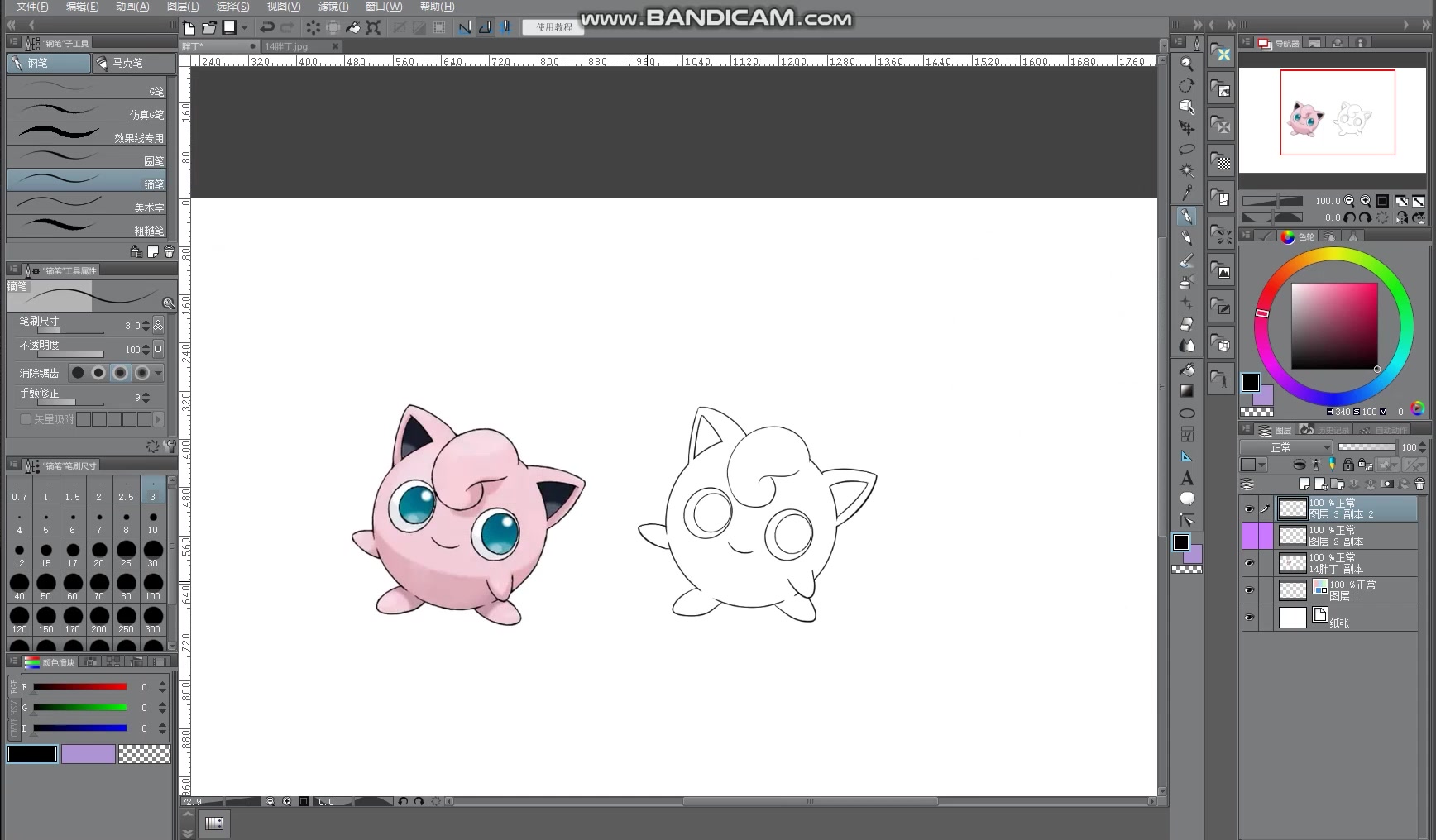Select the Brush tool
Screen dimensions: 1436x840
pos(1186,260)
